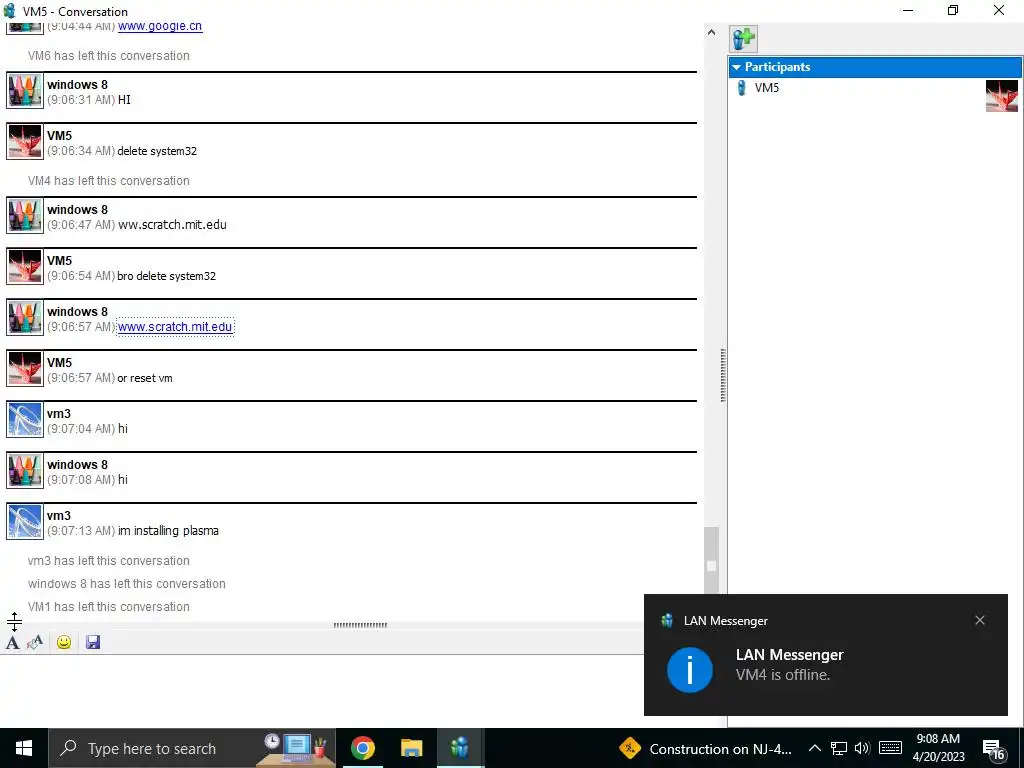Screen dimensions: 1024x768
Task: Click 'windows 8 has left this conversation' notice
Action: click(127, 584)
